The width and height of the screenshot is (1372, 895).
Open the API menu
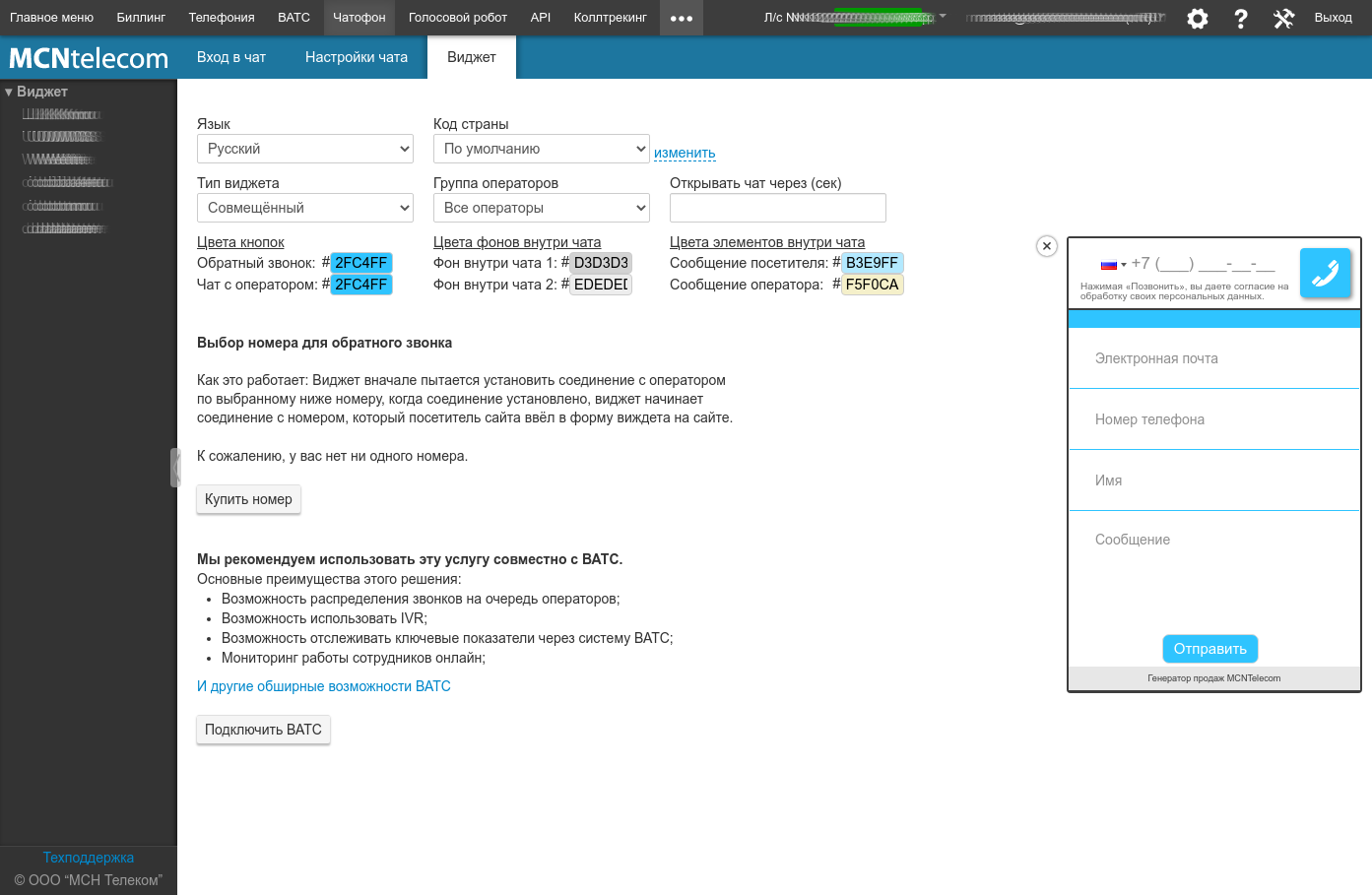(x=541, y=18)
